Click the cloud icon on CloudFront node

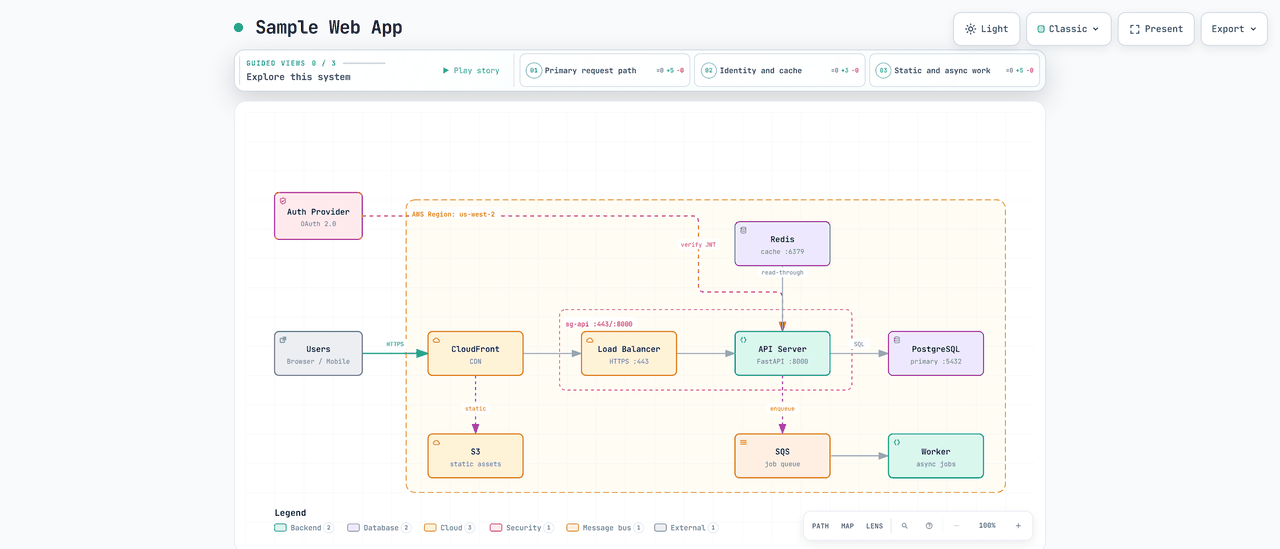436,340
